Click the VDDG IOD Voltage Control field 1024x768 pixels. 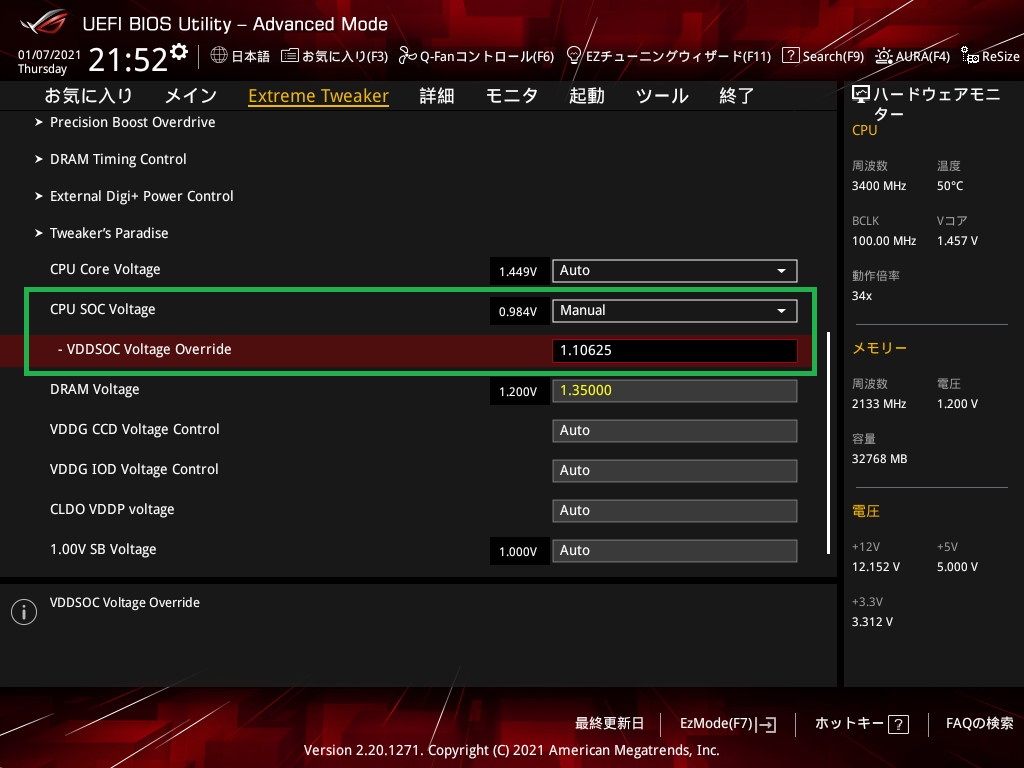pyautogui.click(x=675, y=470)
